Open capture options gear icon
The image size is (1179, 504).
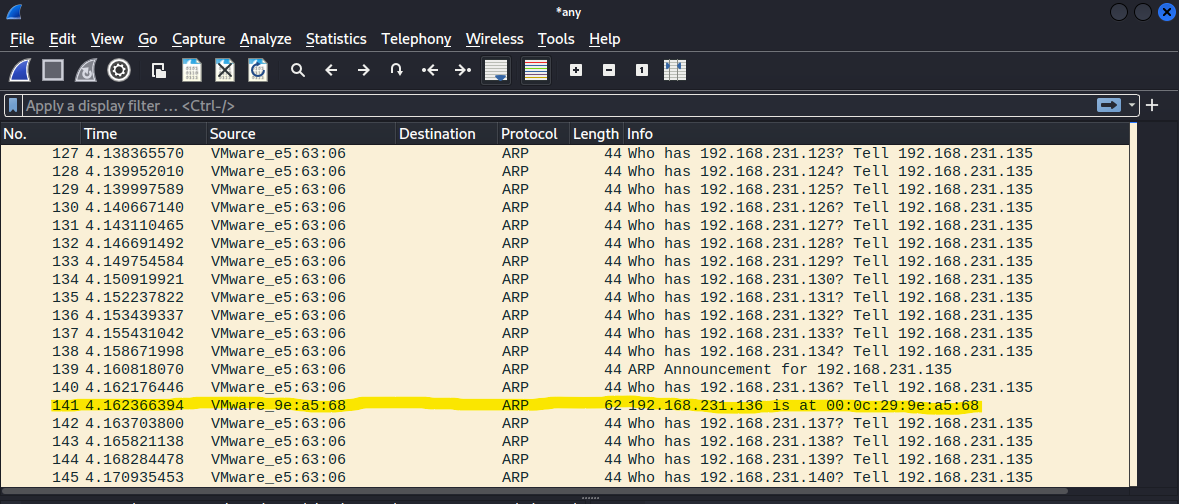click(x=119, y=70)
